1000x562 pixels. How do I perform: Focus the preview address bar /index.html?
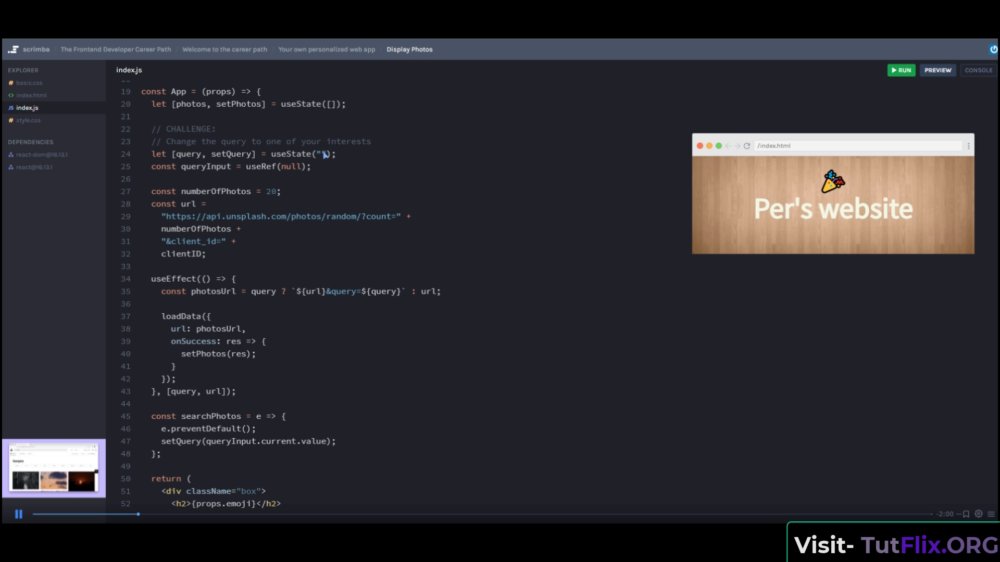point(858,146)
